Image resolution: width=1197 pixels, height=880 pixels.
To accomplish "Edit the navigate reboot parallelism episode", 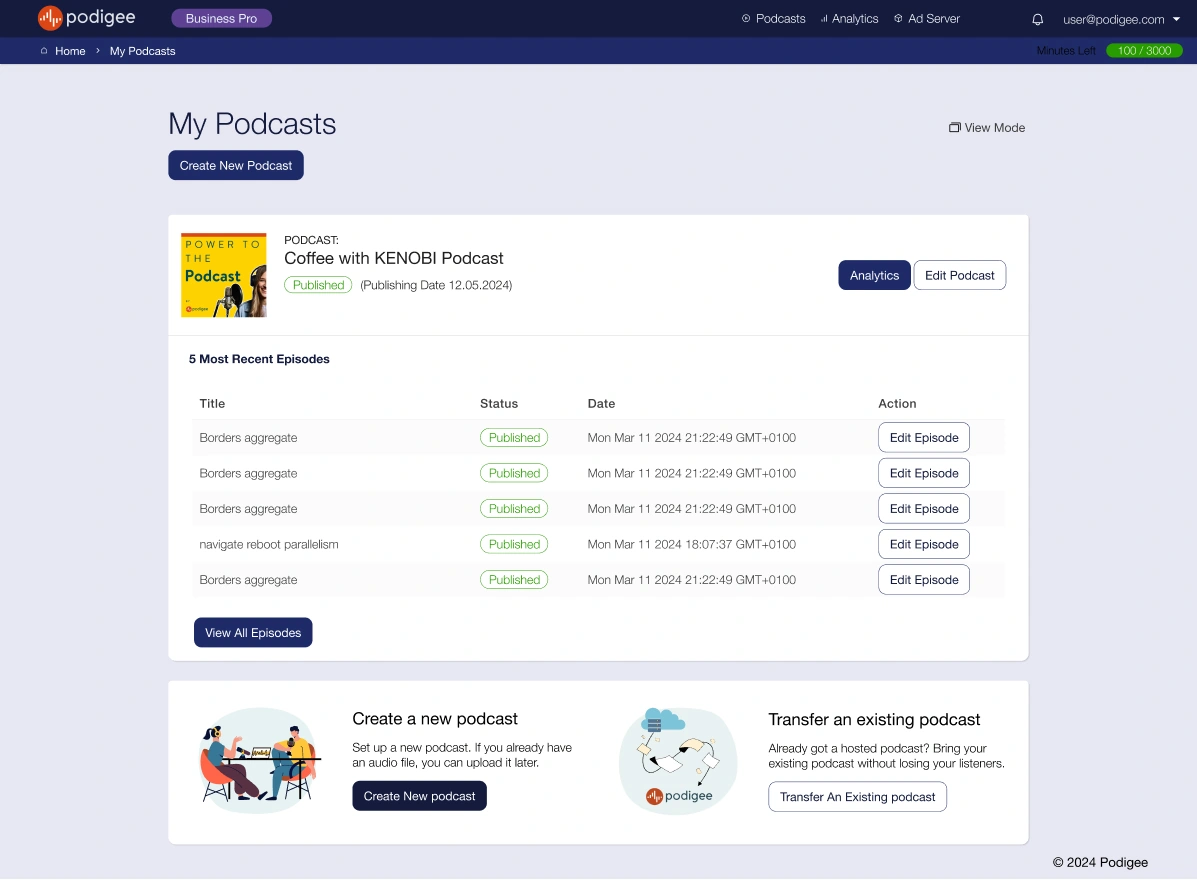I will coord(924,544).
